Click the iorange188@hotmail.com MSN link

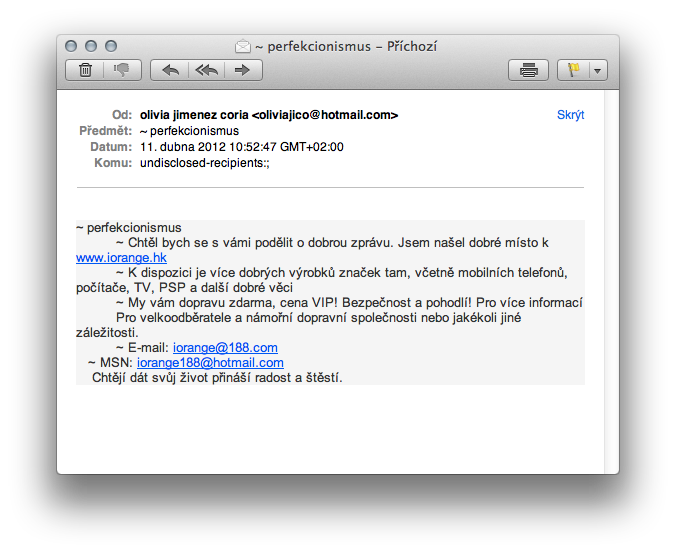point(210,362)
